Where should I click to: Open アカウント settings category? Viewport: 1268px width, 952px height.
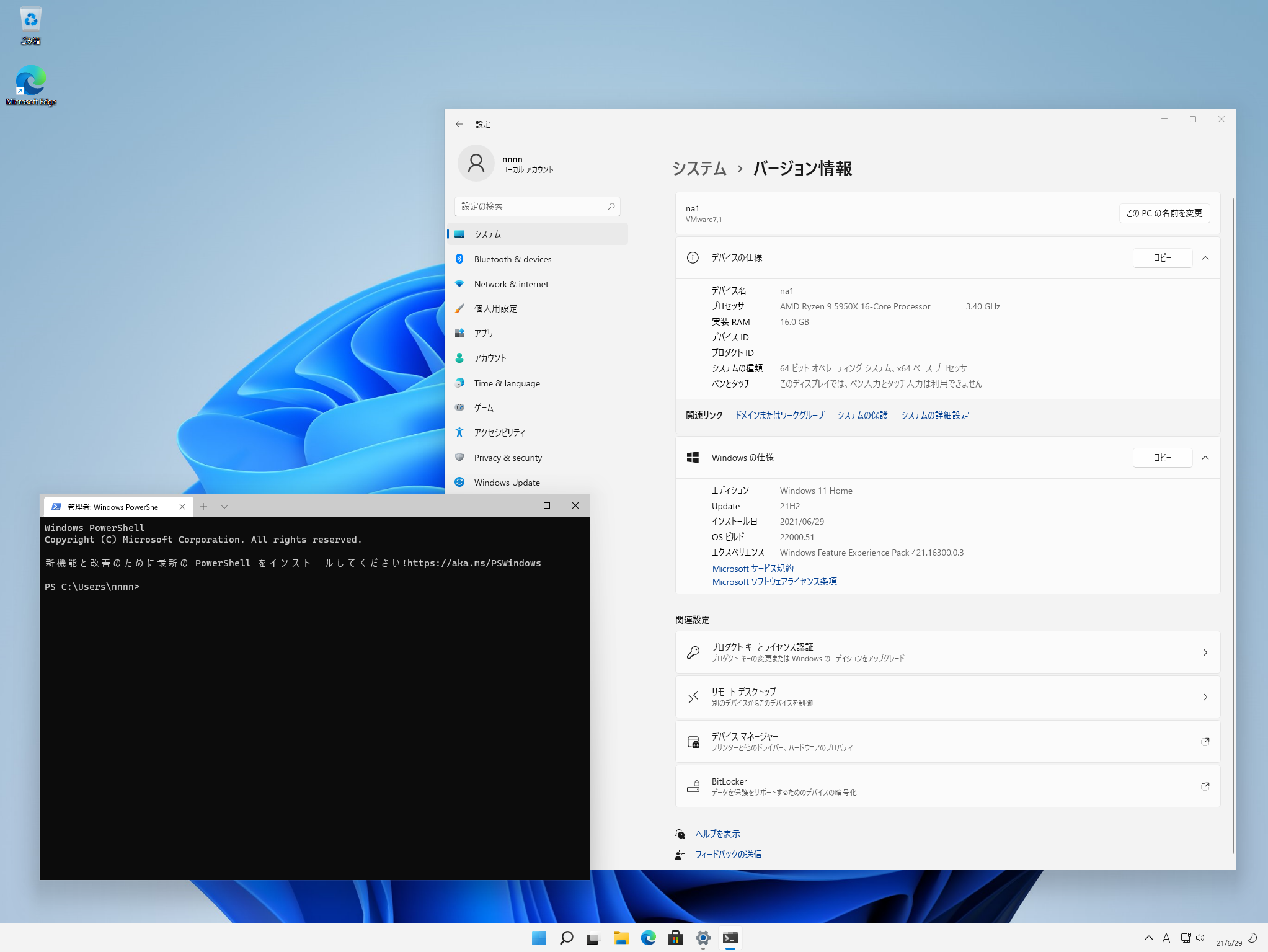[x=537, y=358]
